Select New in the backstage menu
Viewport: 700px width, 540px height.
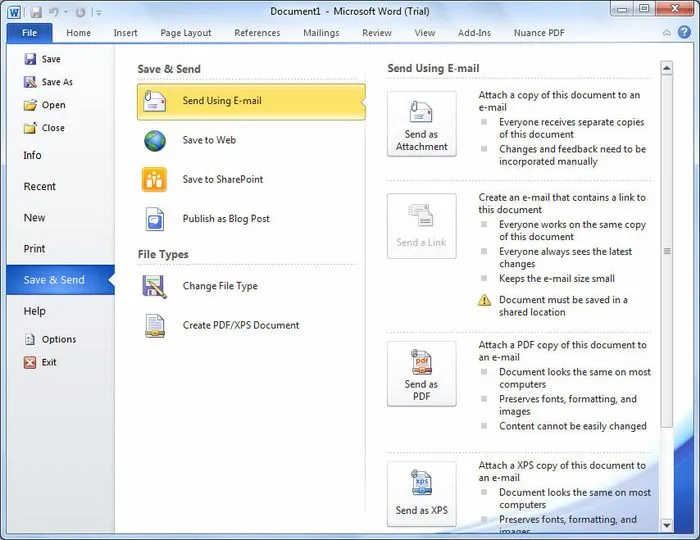(x=34, y=218)
